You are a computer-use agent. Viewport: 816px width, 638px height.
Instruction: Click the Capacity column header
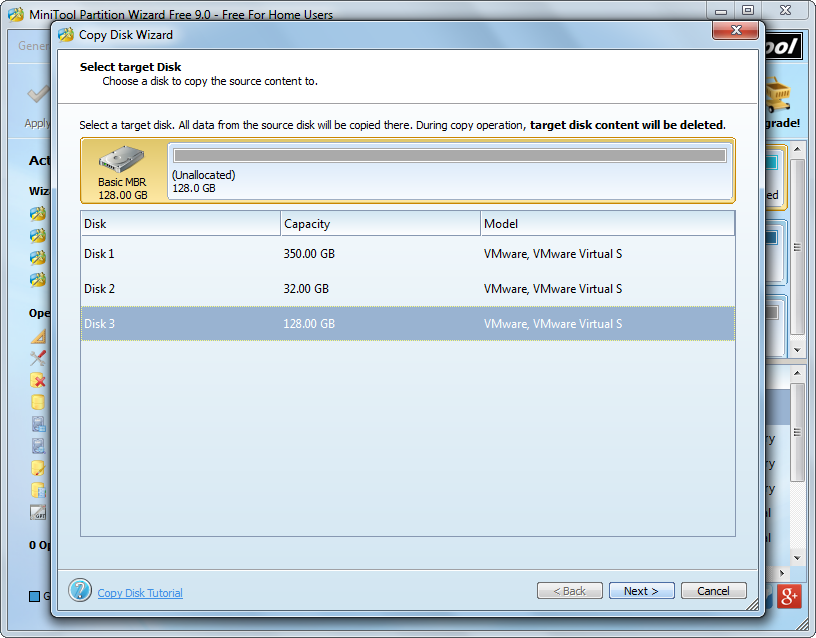click(x=380, y=224)
